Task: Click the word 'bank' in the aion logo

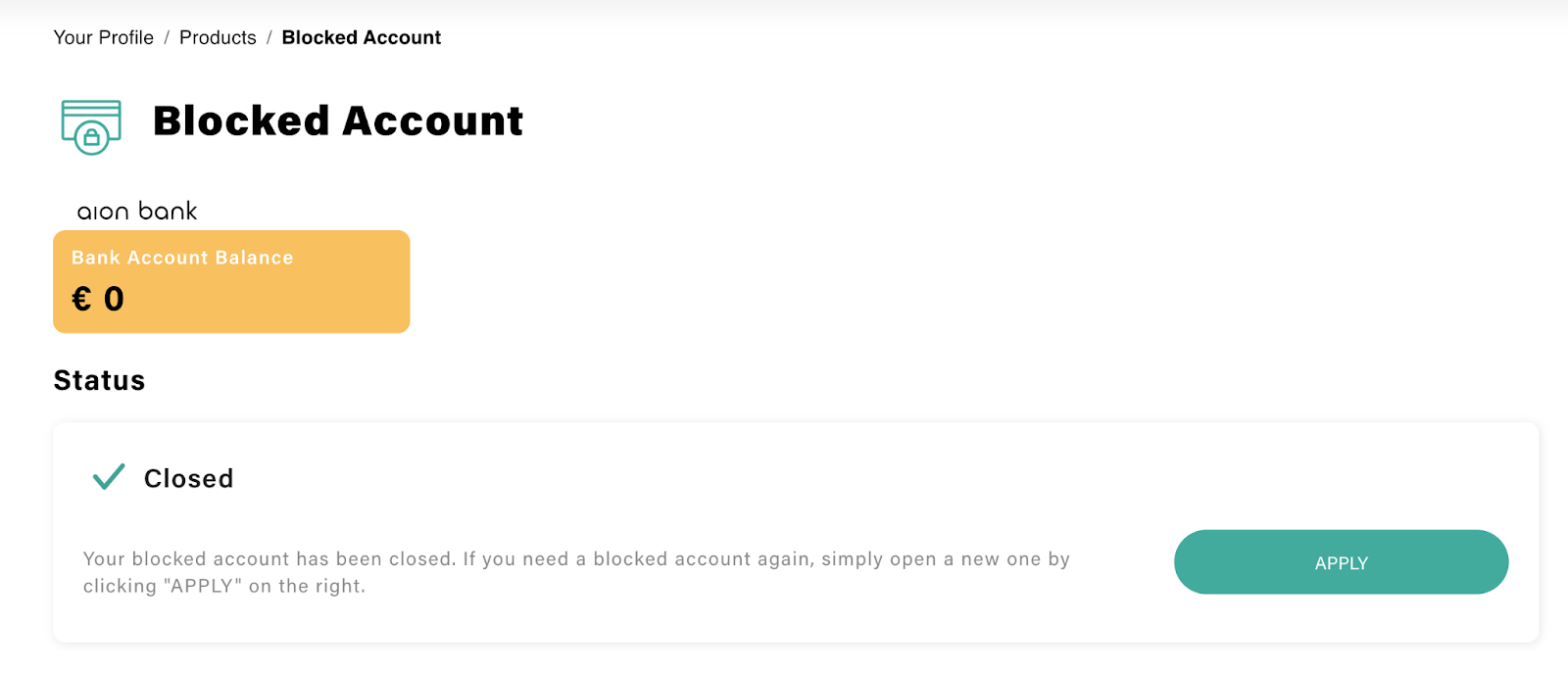Action: 168,211
